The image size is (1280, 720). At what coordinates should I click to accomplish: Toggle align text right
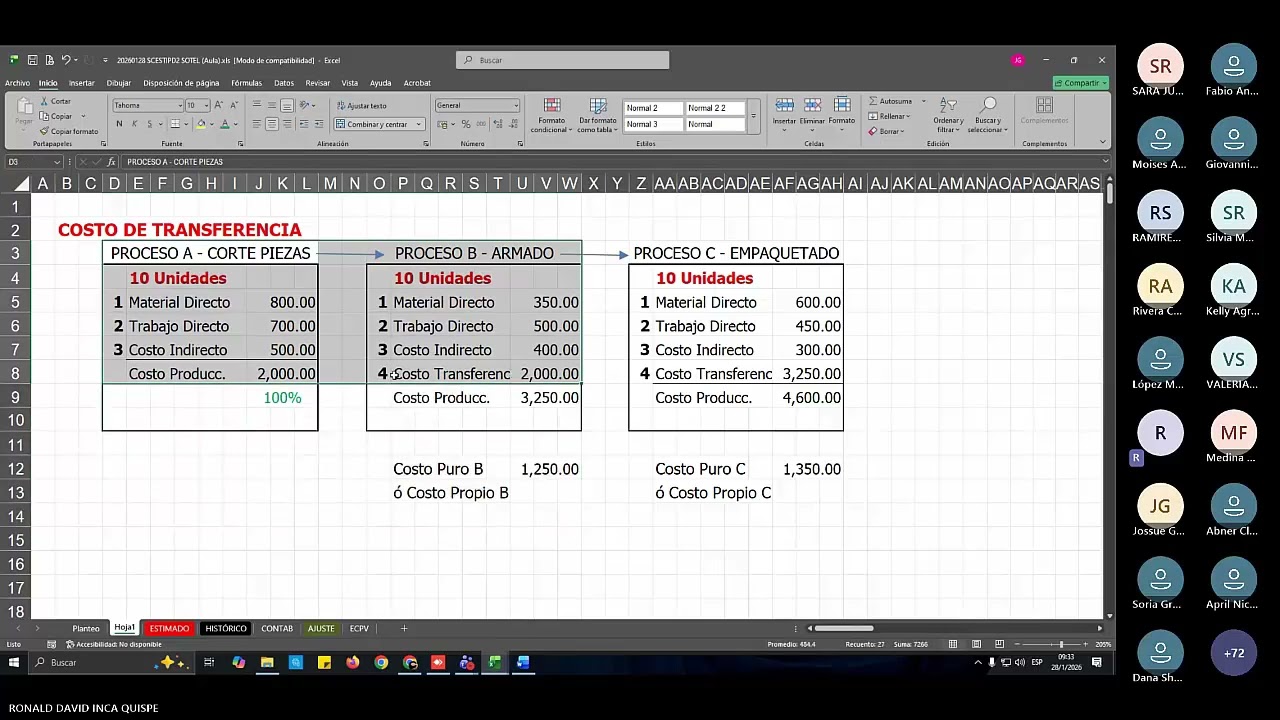pos(287,124)
